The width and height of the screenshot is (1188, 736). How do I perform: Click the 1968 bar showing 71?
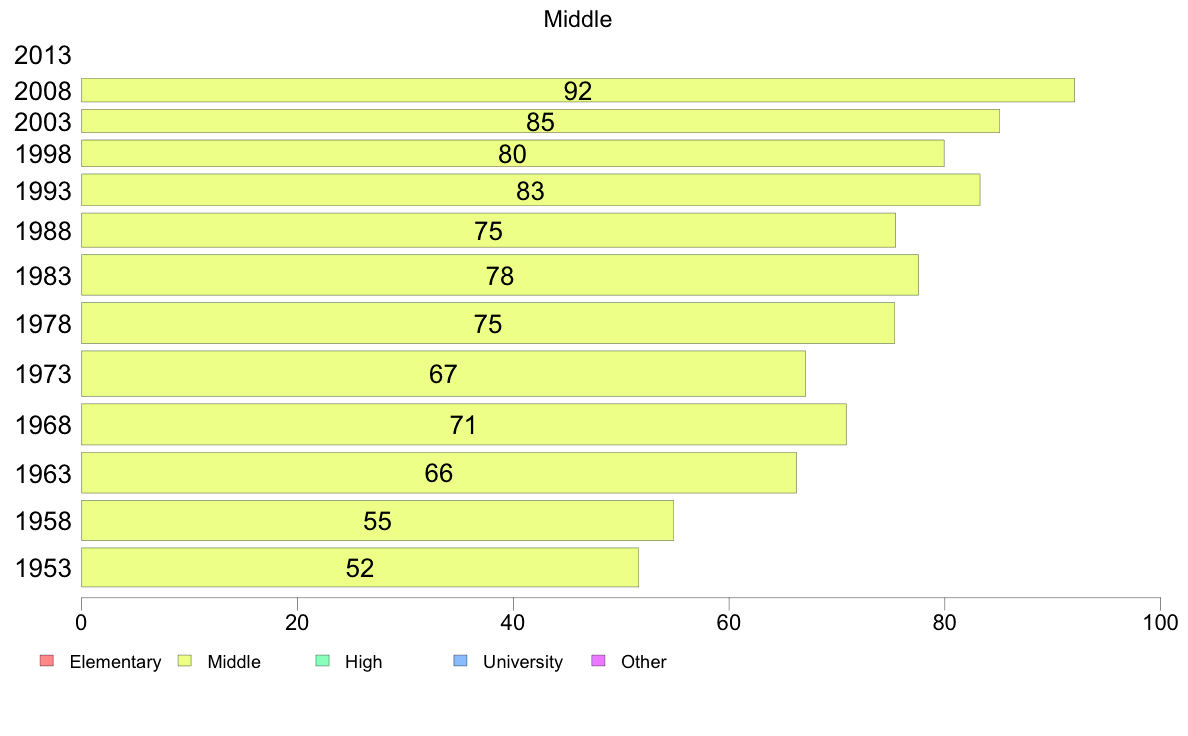pos(464,424)
